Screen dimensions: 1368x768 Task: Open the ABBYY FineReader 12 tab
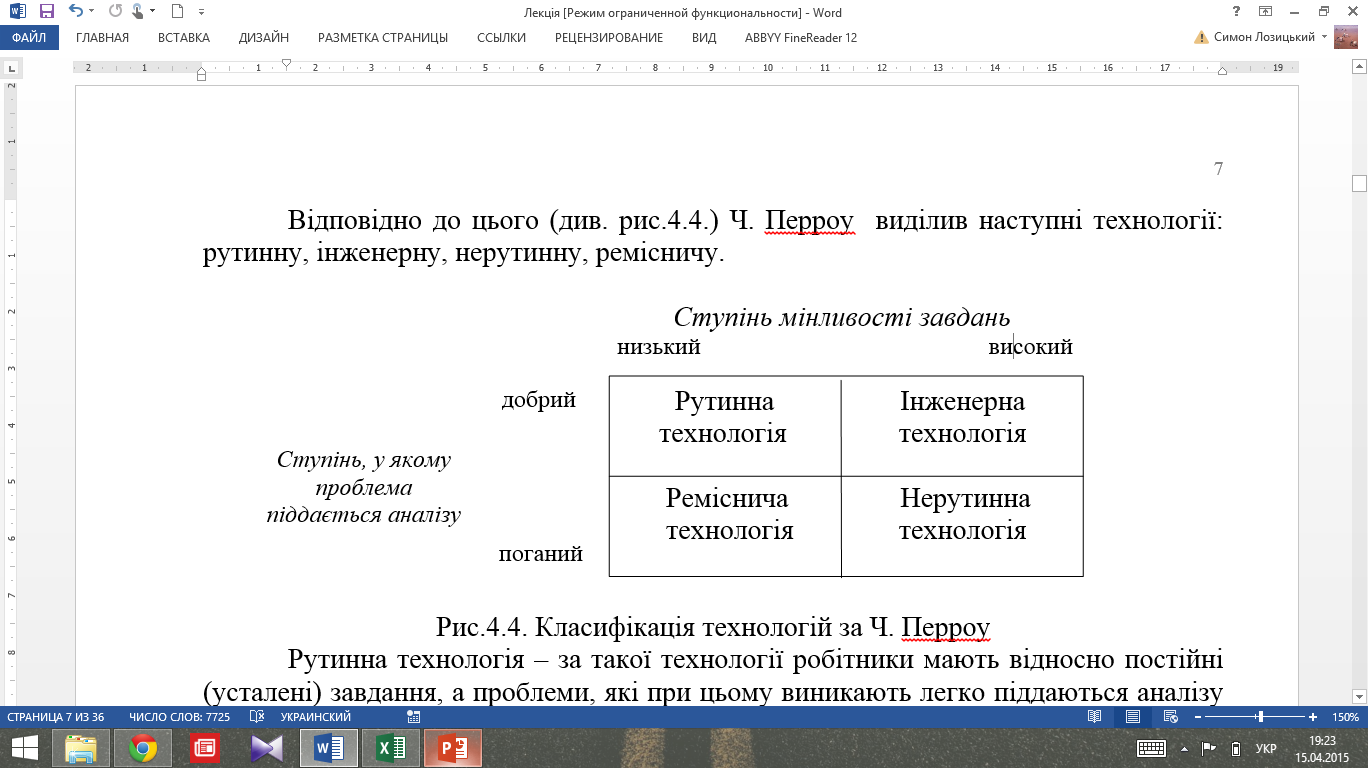[x=801, y=38]
